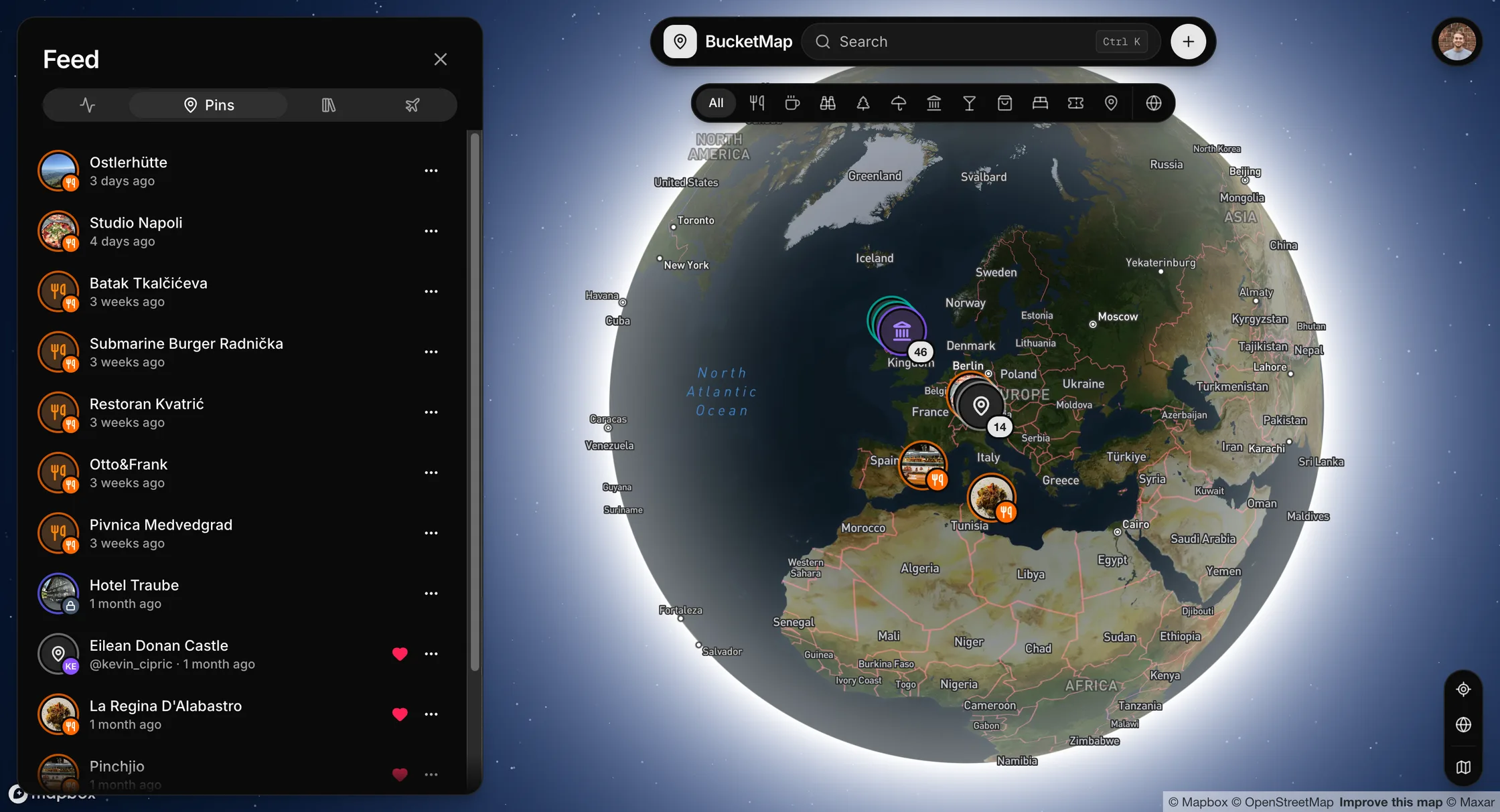Filter map by shopping bag icon
The width and height of the screenshot is (1500, 812).
coord(1004,103)
